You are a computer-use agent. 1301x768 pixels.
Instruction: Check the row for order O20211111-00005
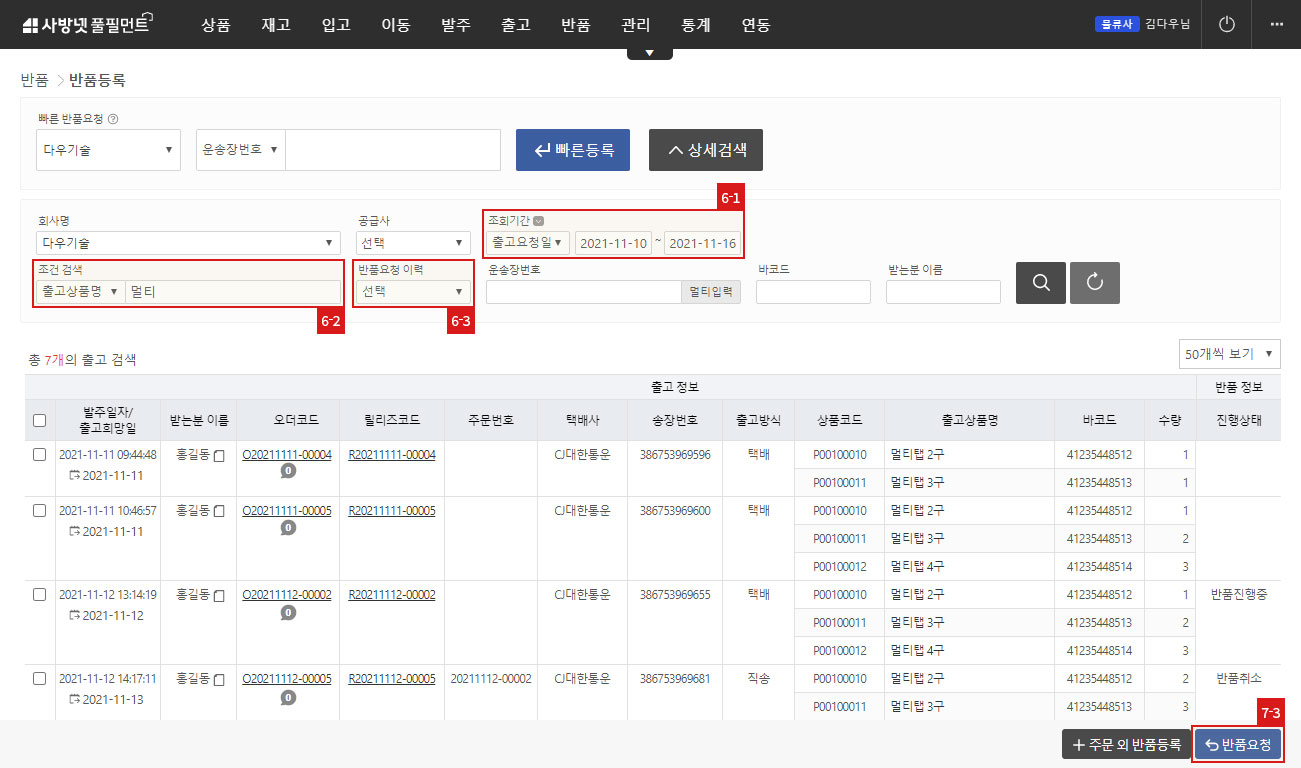pyautogui.click(x=40, y=510)
